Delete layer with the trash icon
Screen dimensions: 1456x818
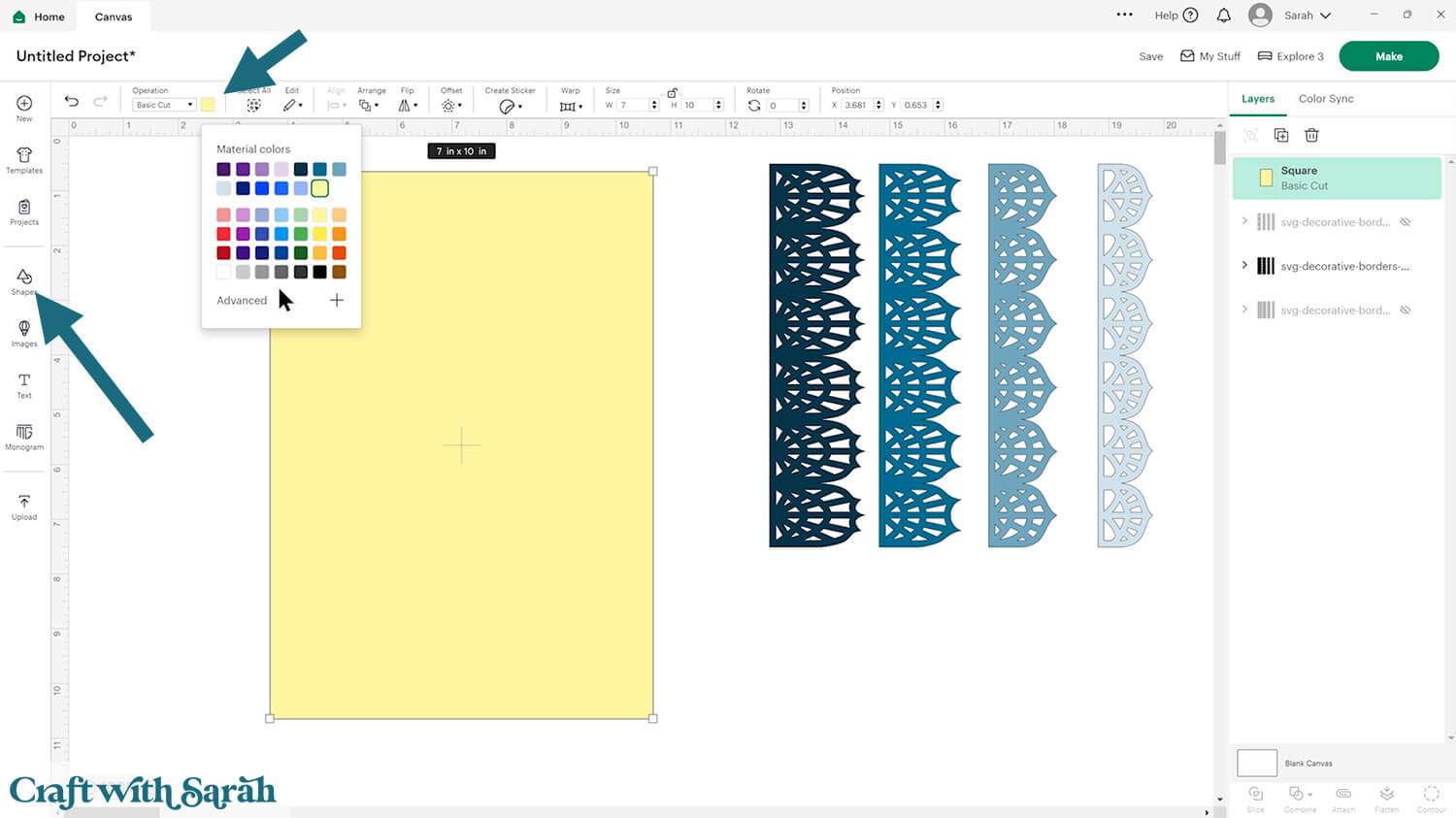tap(1311, 135)
